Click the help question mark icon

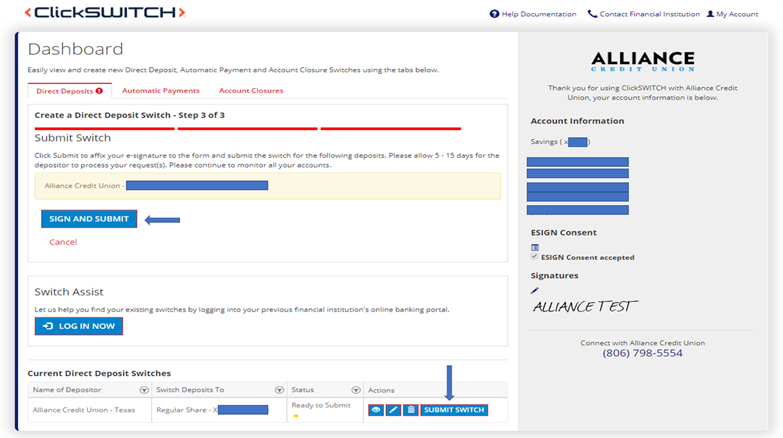[x=494, y=14]
